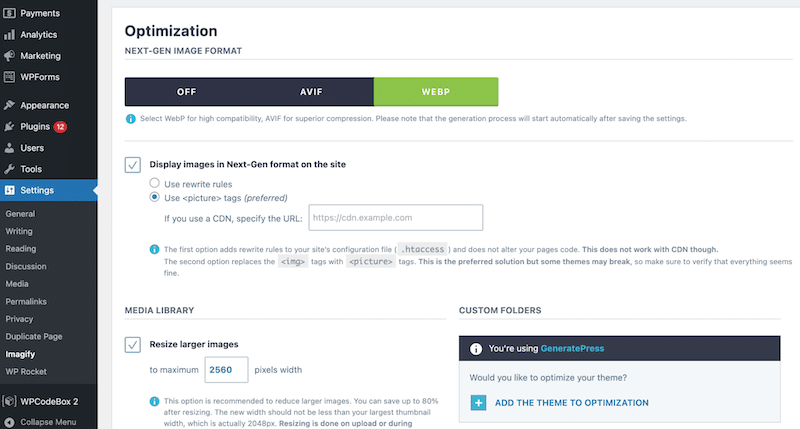Click the plus icon to add theme
The width and height of the screenshot is (800, 429).
pos(478,402)
